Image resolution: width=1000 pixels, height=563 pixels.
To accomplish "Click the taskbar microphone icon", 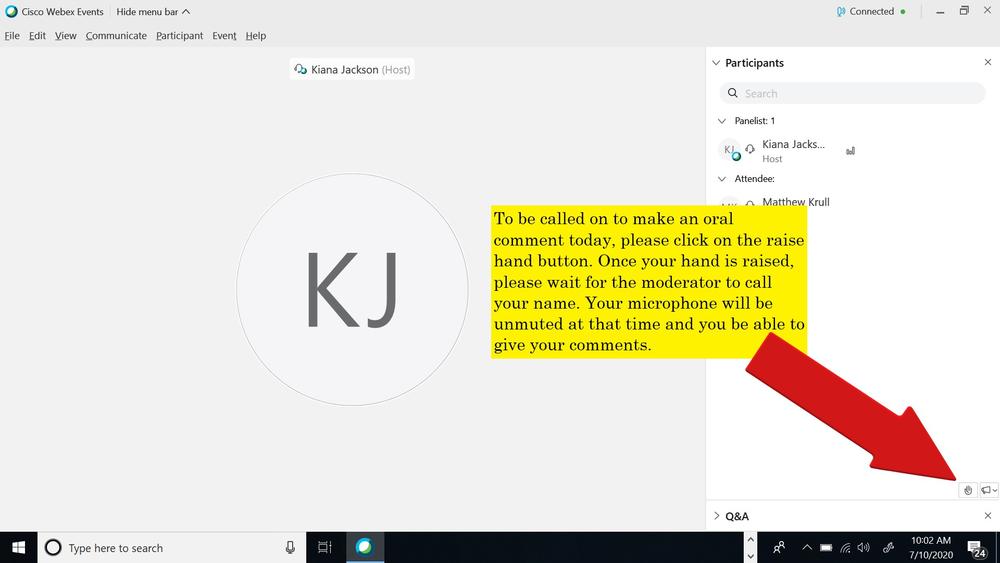I will (290, 547).
